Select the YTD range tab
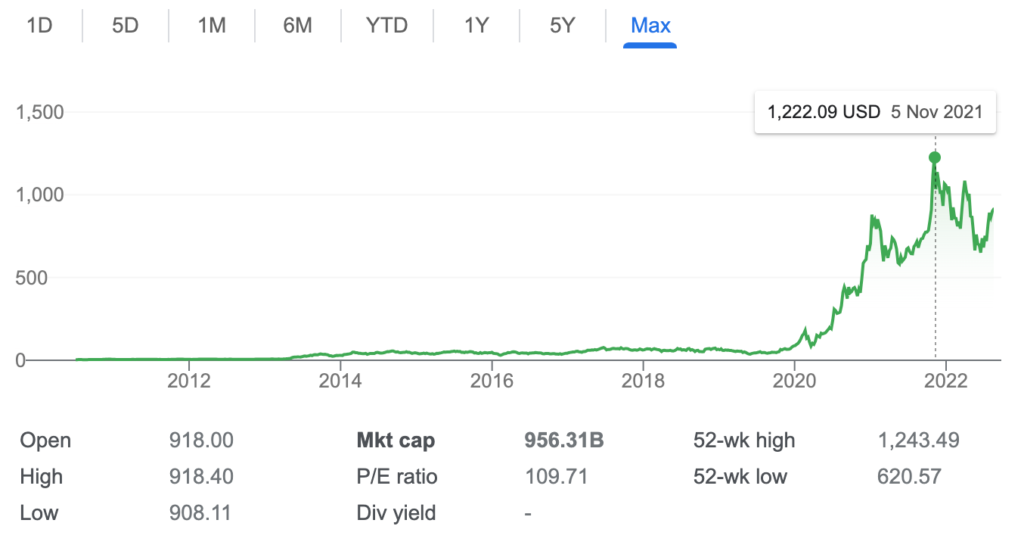The width and height of the screenshot is (1024, 548). [387, 25]
